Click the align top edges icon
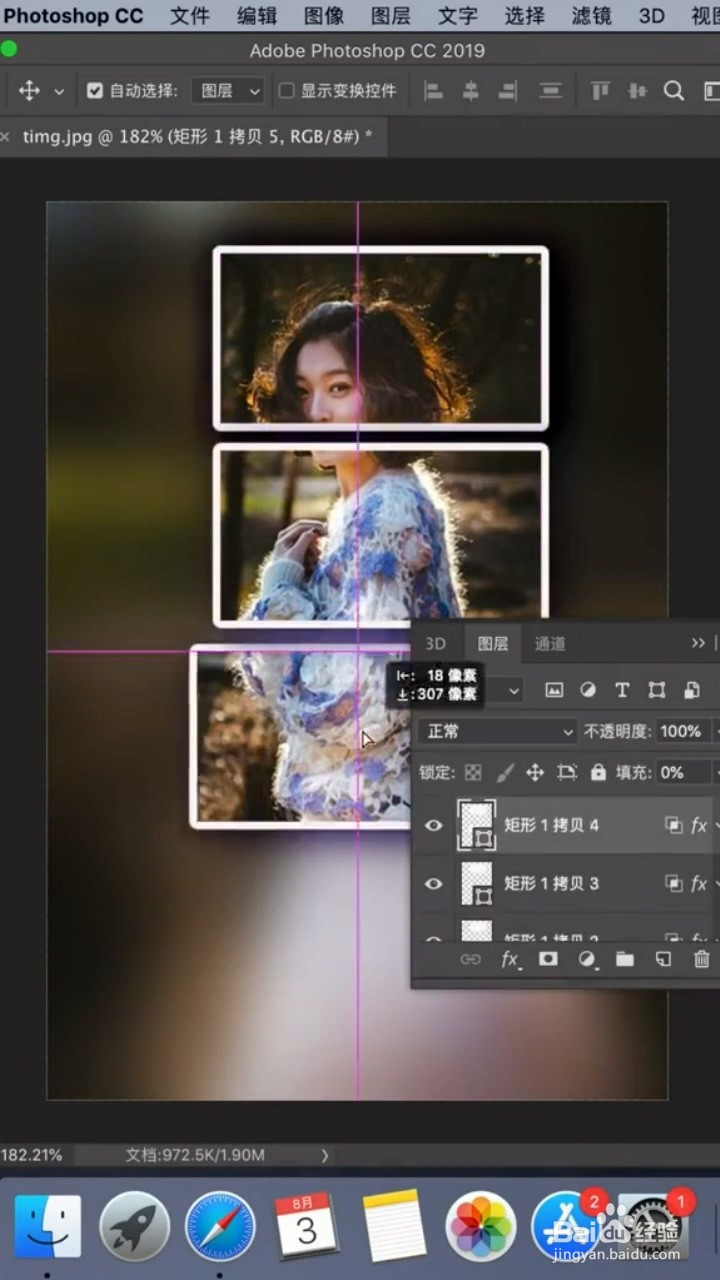This screenshot has width=720, height=1280. click(600, 91)
